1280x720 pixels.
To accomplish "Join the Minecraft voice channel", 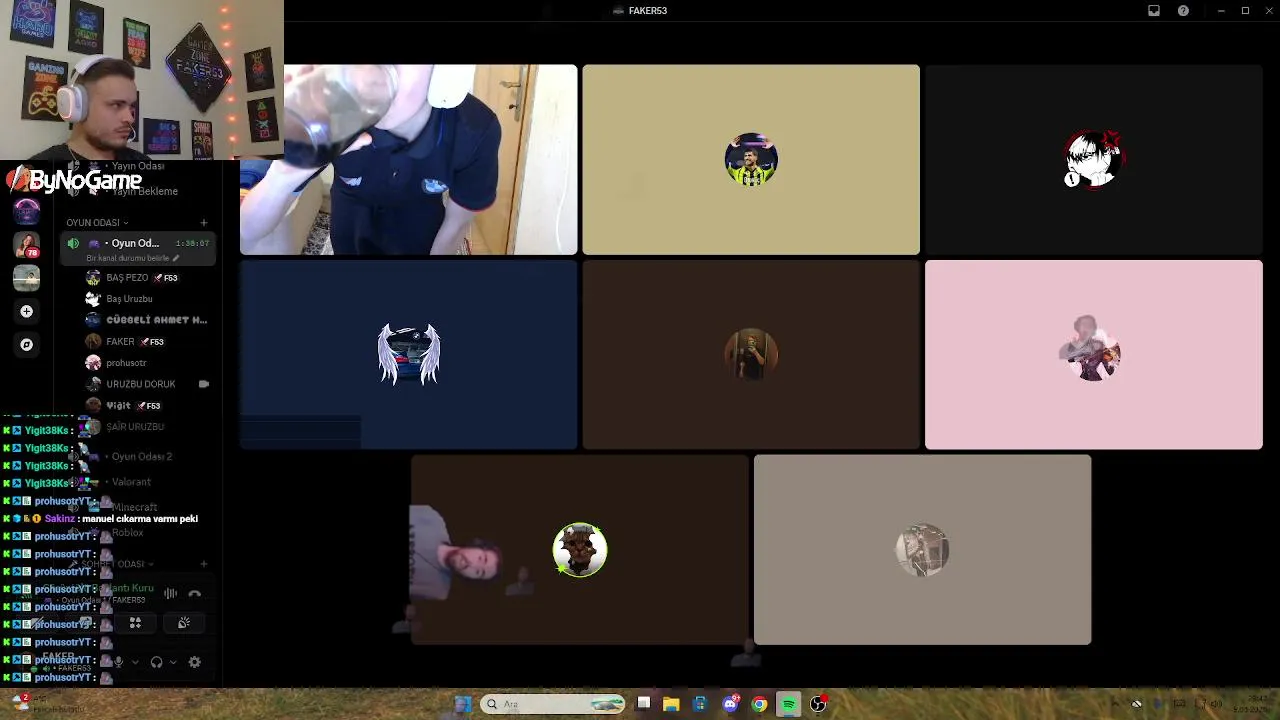I will pos(138,507).
